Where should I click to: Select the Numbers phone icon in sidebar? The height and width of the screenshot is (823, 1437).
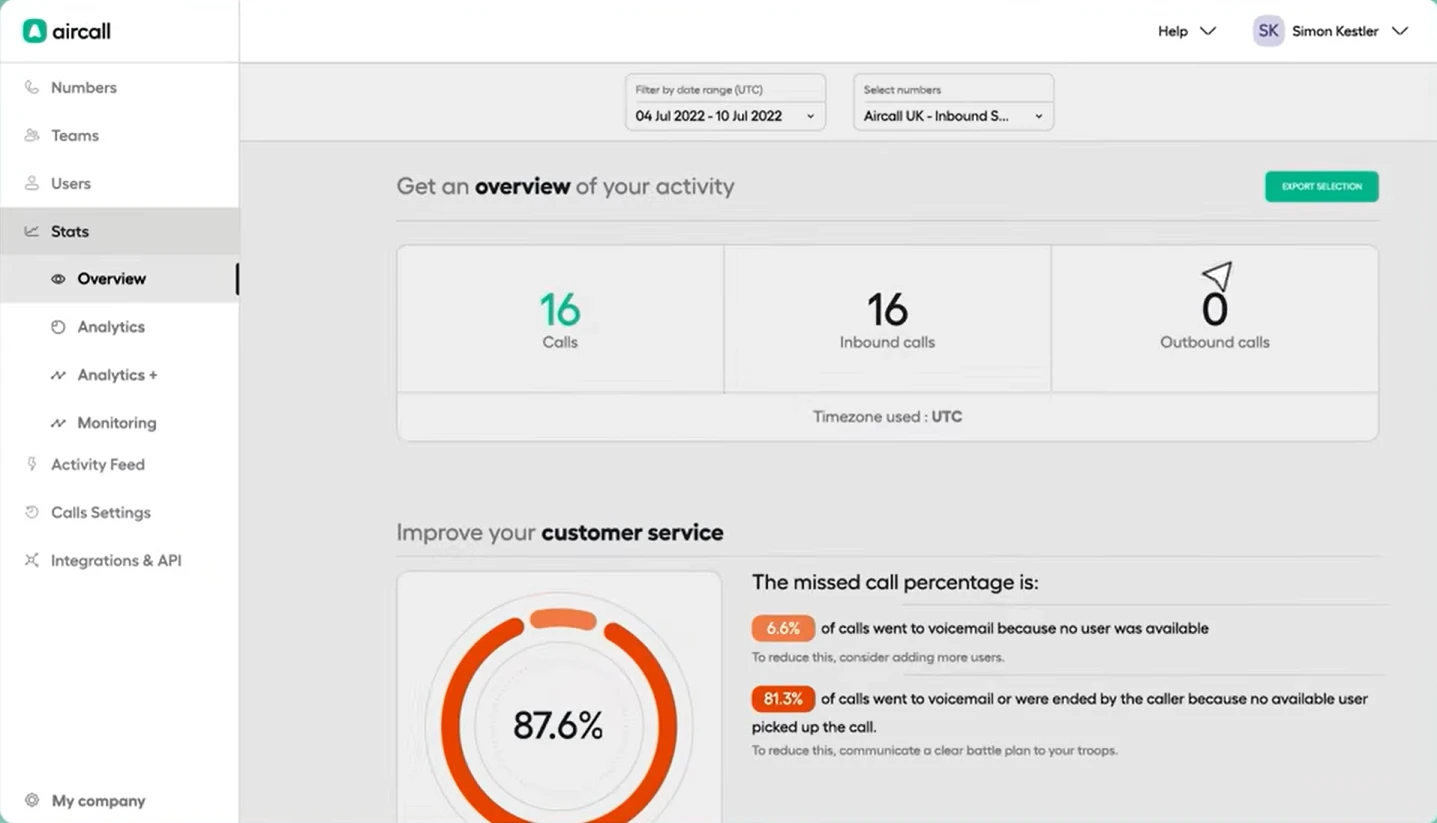[x=31, y=88]
